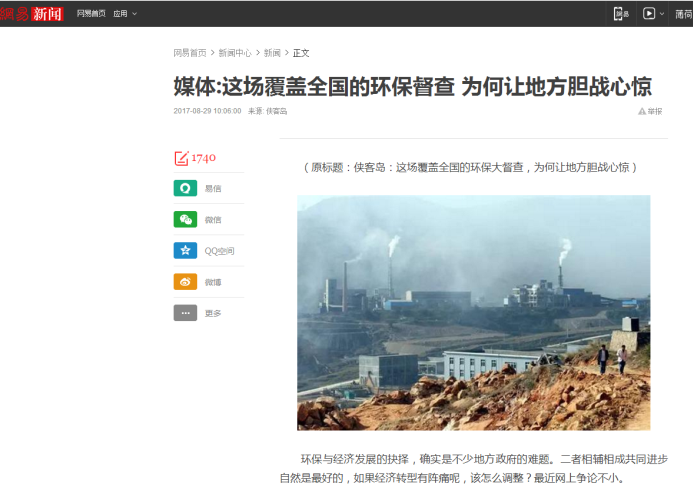Open 网易首页 in the top navigation bar
The width and height of the screenshot is (693, 496).
click(x=91, y=14)
